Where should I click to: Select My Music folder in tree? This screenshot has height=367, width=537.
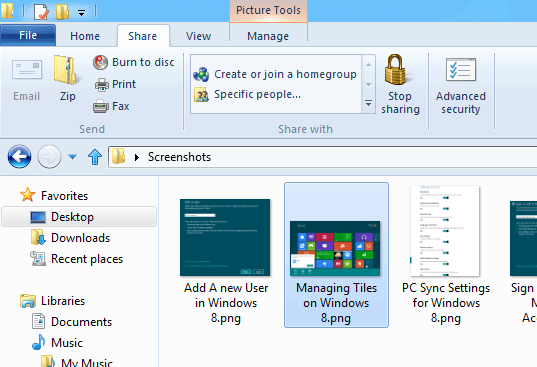[87, 362]
